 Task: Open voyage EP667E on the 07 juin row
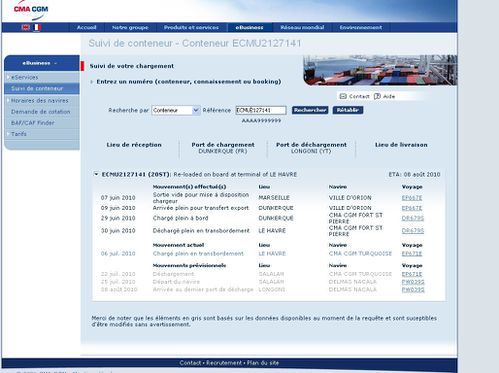tap(412, 198)
